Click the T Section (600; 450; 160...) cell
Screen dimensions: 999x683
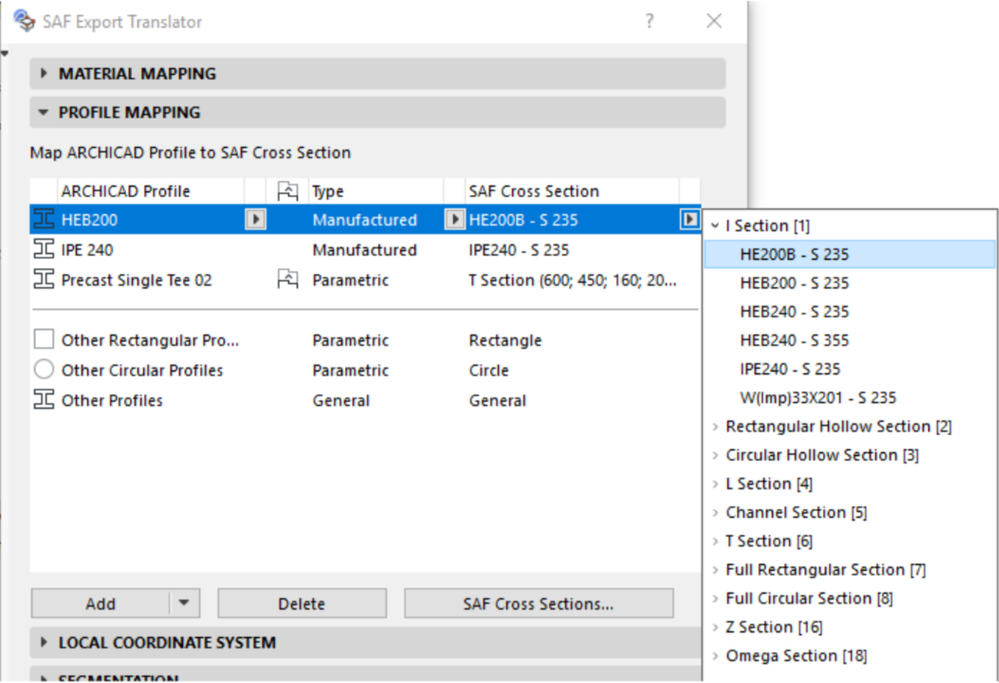click(x=573, y=280)
